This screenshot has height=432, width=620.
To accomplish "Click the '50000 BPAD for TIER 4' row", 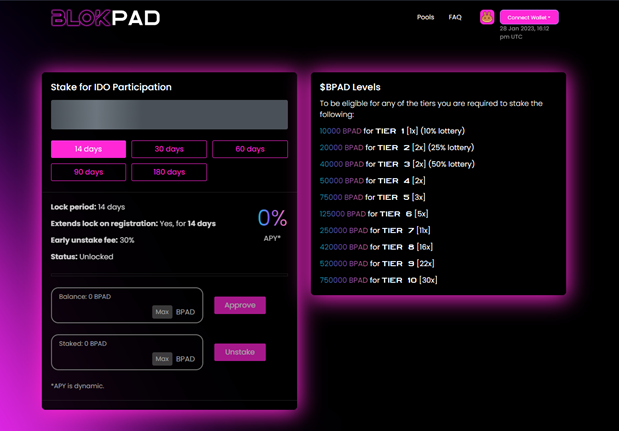I will (x=372, y=181).
